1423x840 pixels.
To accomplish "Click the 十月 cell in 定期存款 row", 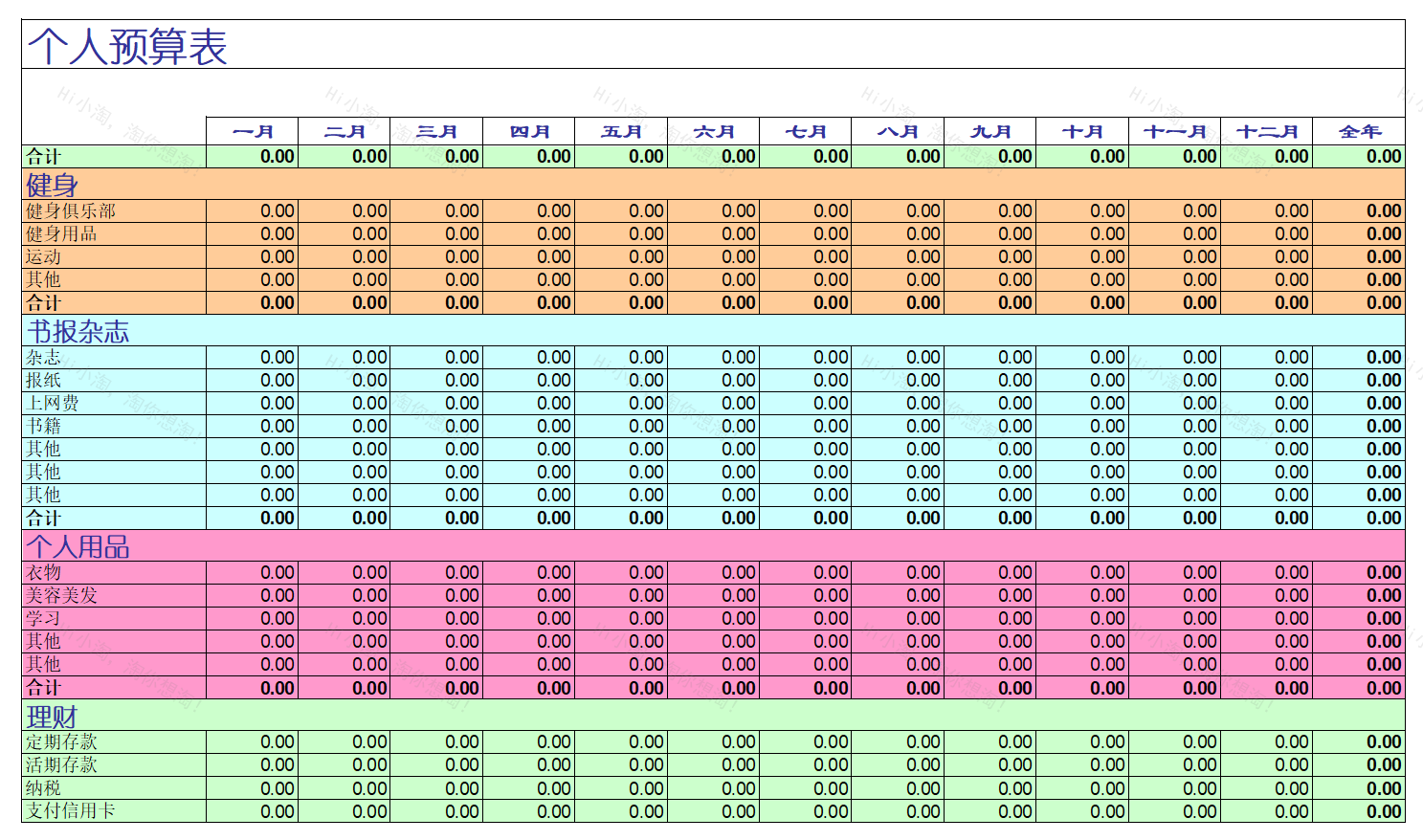I will click(1082, 741).
